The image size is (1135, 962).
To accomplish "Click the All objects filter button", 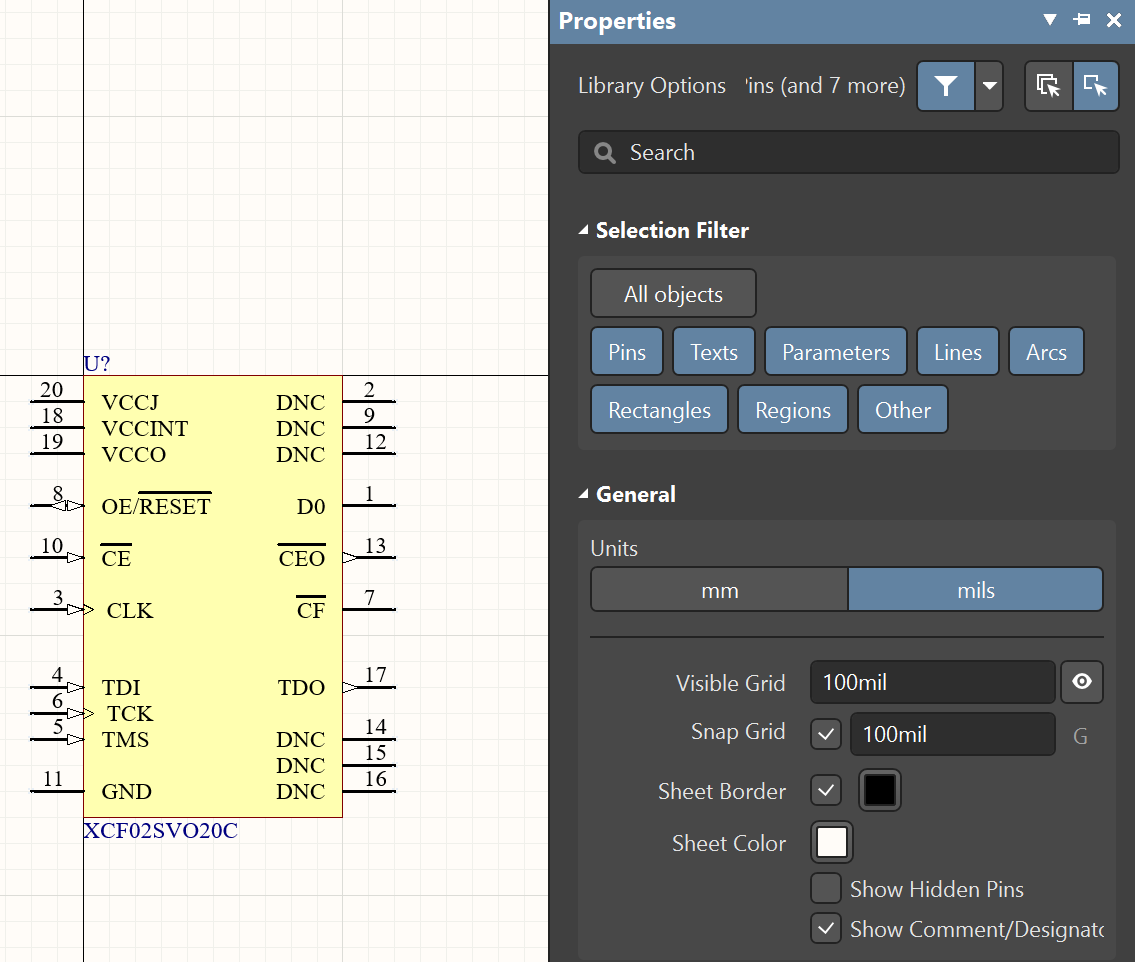I will [x=673, y=294].
